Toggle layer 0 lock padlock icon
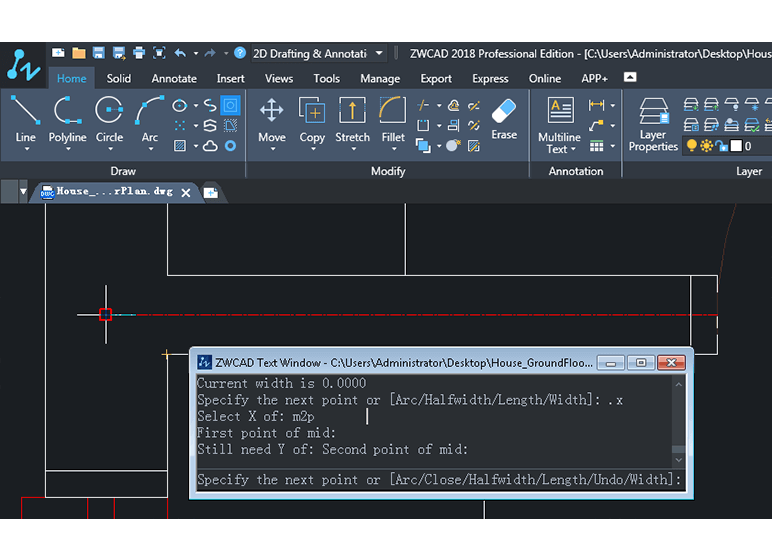The width and height of the screenshot is (772, 560). [x=721, y=146]
